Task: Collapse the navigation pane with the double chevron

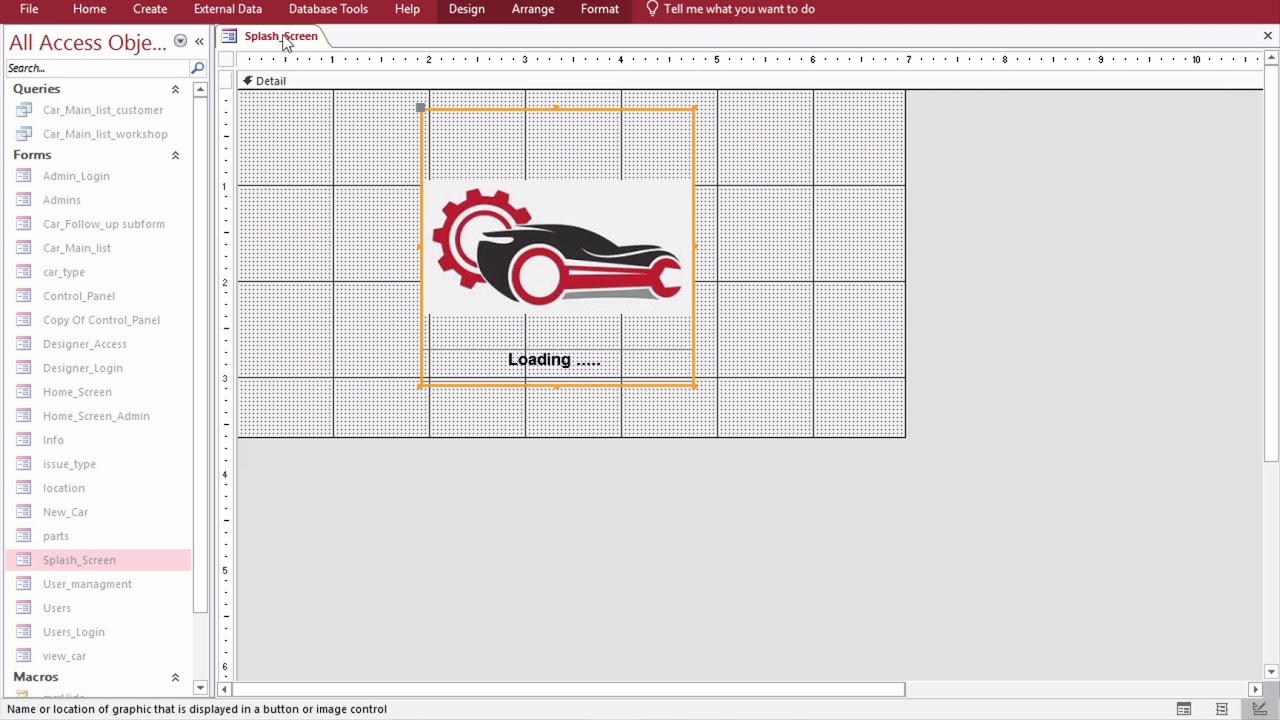Action: tap(199, 41)
